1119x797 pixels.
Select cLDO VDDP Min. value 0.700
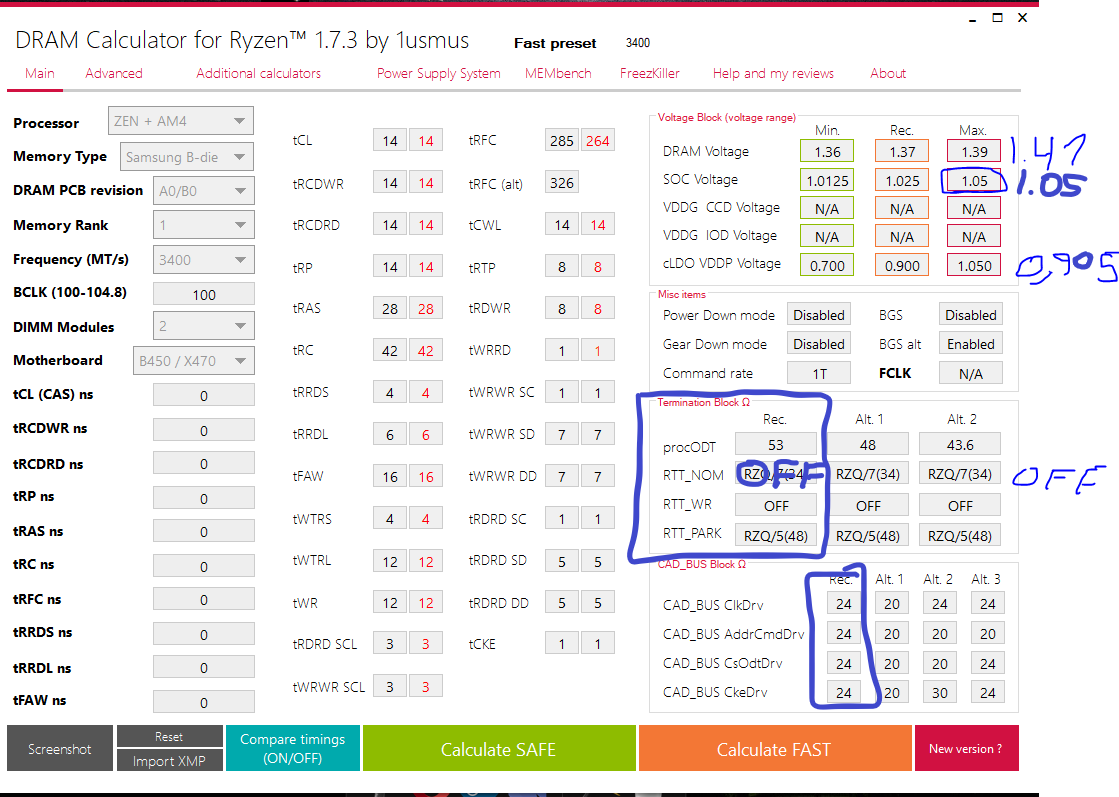(827, 265)
